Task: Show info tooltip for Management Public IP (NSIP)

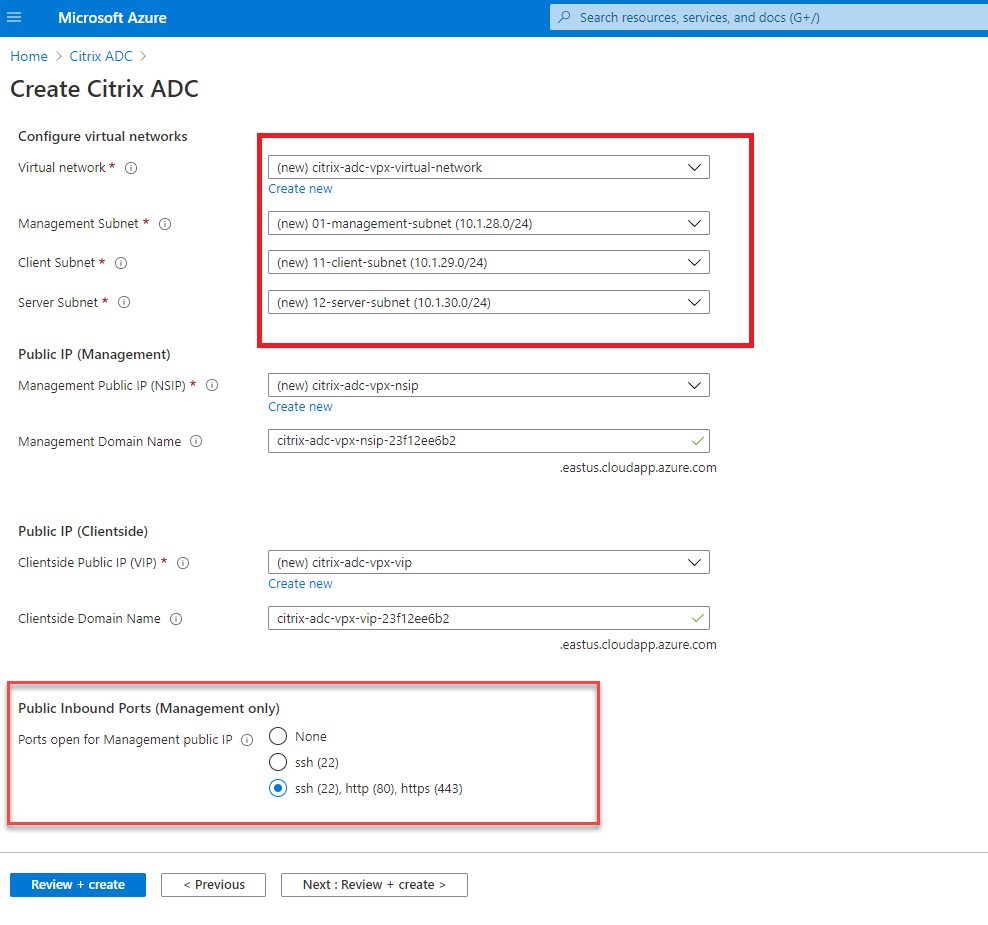Action: coord(210,385)
